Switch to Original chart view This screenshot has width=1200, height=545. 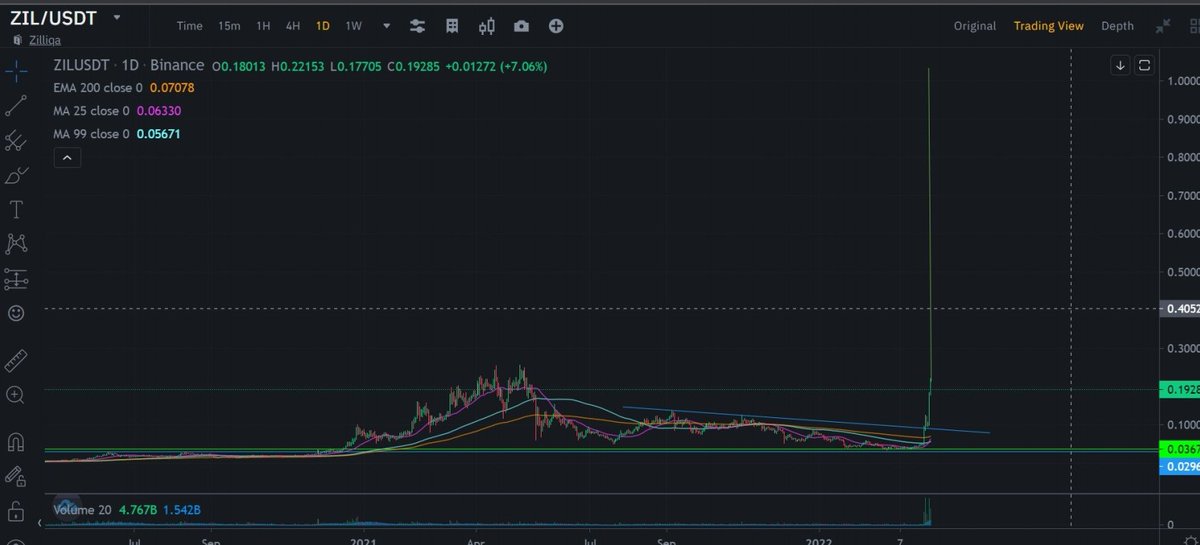[x=974, y=26]
